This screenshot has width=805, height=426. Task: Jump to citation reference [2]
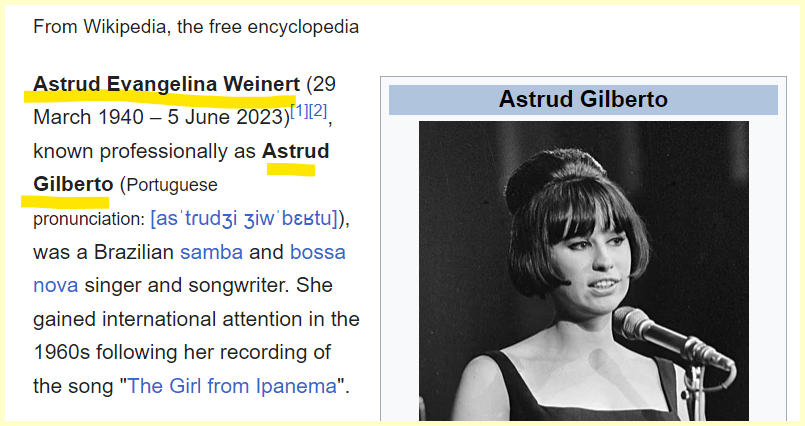pyautogui.click(x=317, y=111)
